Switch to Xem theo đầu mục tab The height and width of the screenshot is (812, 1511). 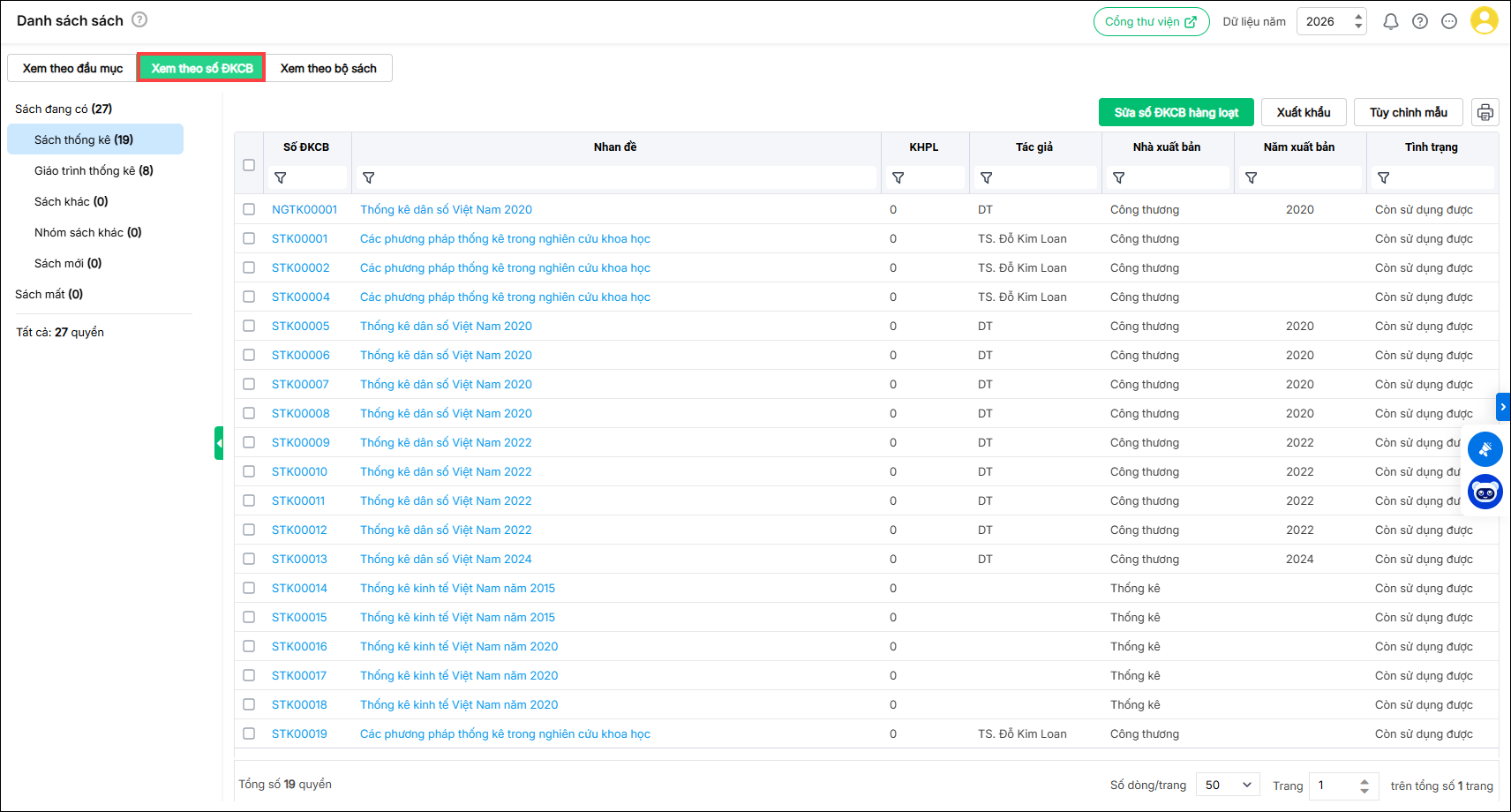click(72, 68)
